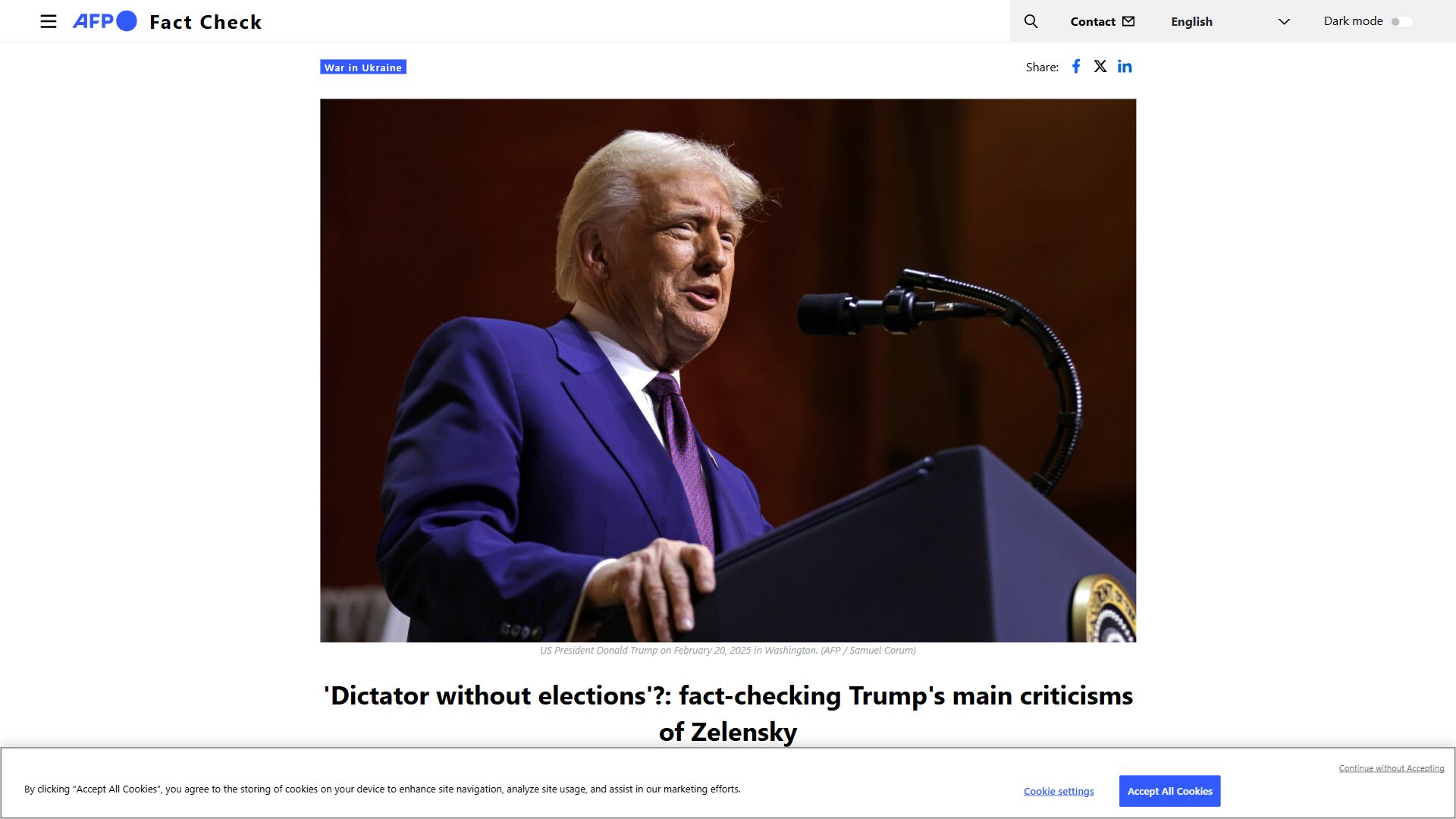Viewport: 1456px width, 819px height.
Task: Open Cookie settings
Action: (x=1059, y=791)
